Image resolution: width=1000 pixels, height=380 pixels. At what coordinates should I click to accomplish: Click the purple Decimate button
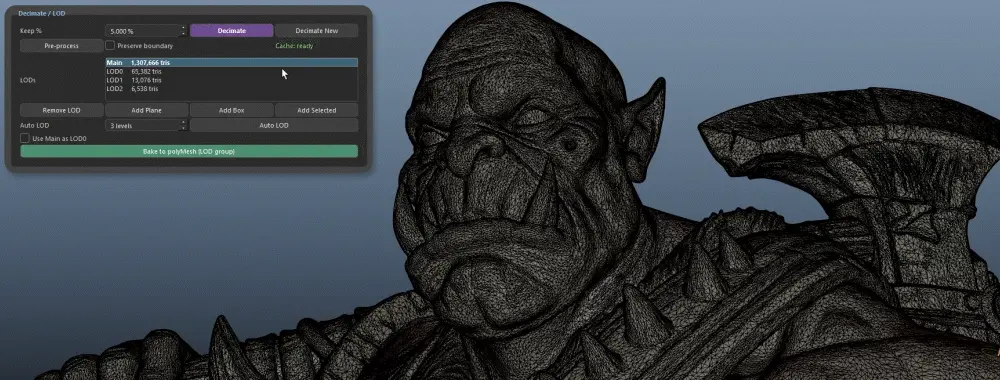232,31
